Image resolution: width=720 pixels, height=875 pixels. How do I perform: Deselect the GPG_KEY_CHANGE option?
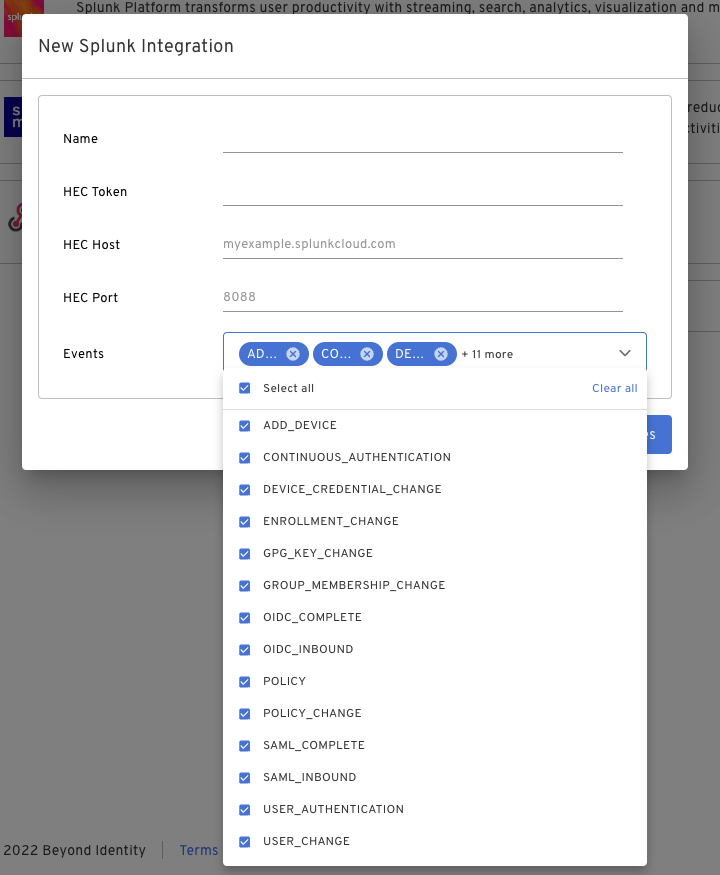(245, 553)
